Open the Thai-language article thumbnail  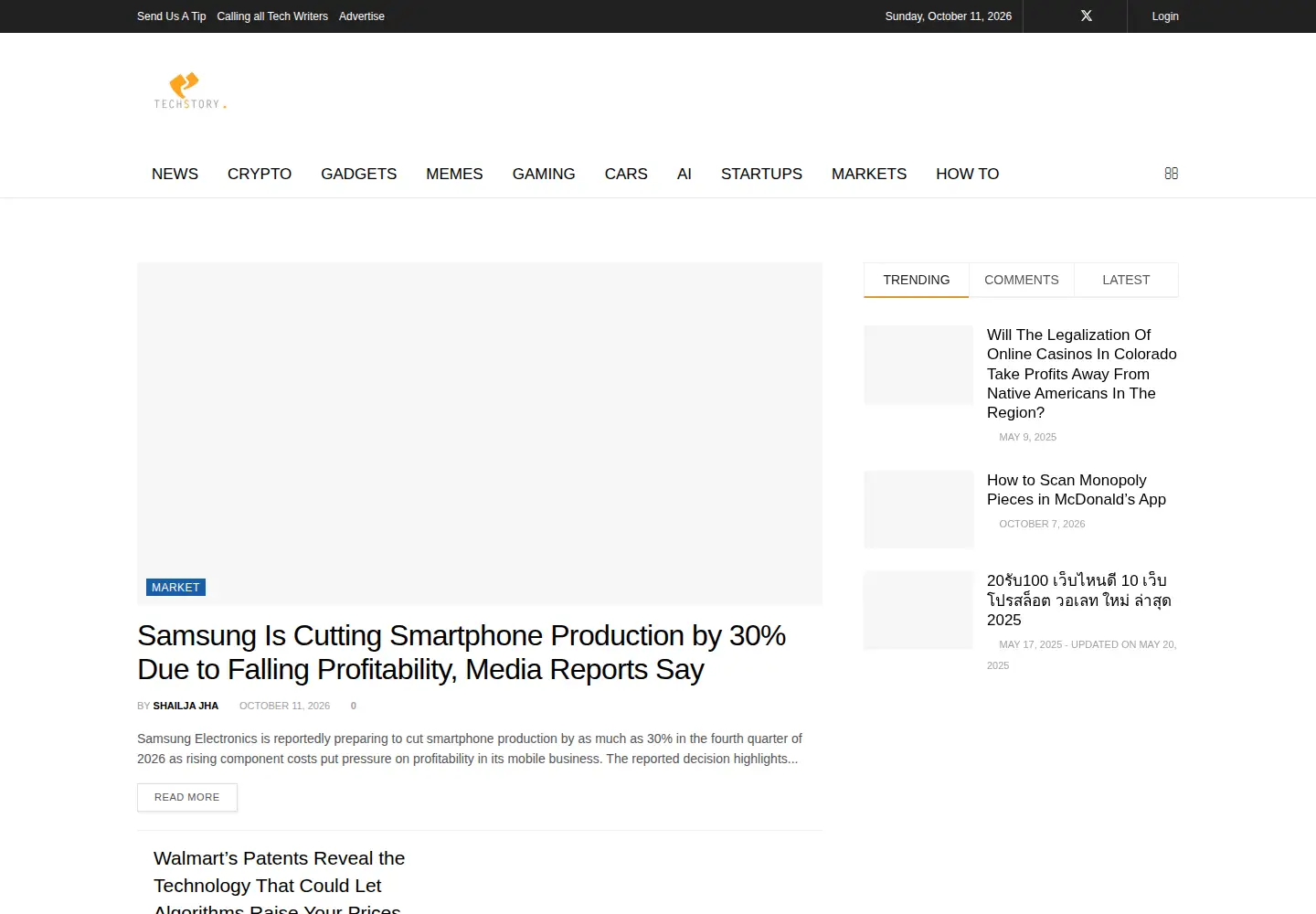pos(918,611)
